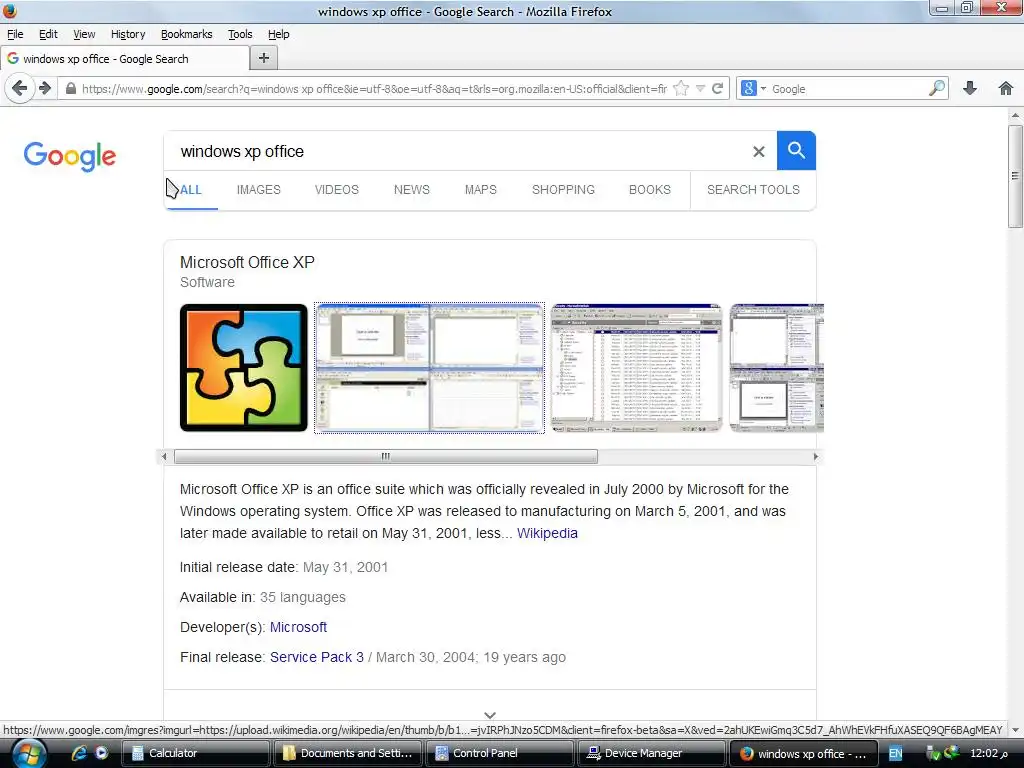Switch to VIDEOS results tab
Image resolution: width=1024 pixels, height=768 pixels.
pyautogui.click(x=337, y=190)
